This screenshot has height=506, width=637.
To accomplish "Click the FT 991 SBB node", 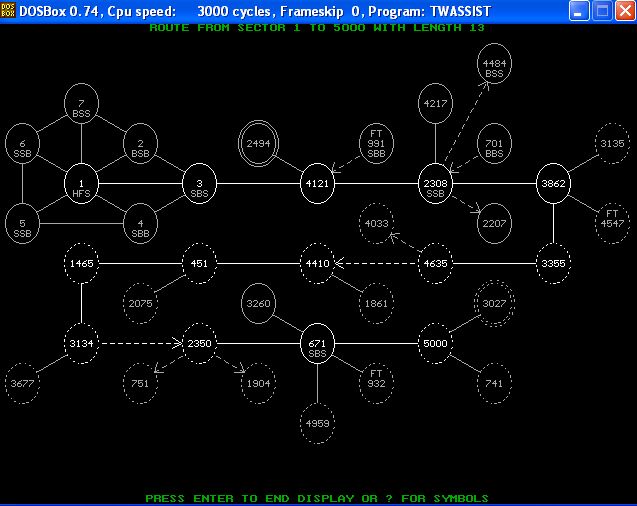I will pyautogui.click(x=376, y=144).
